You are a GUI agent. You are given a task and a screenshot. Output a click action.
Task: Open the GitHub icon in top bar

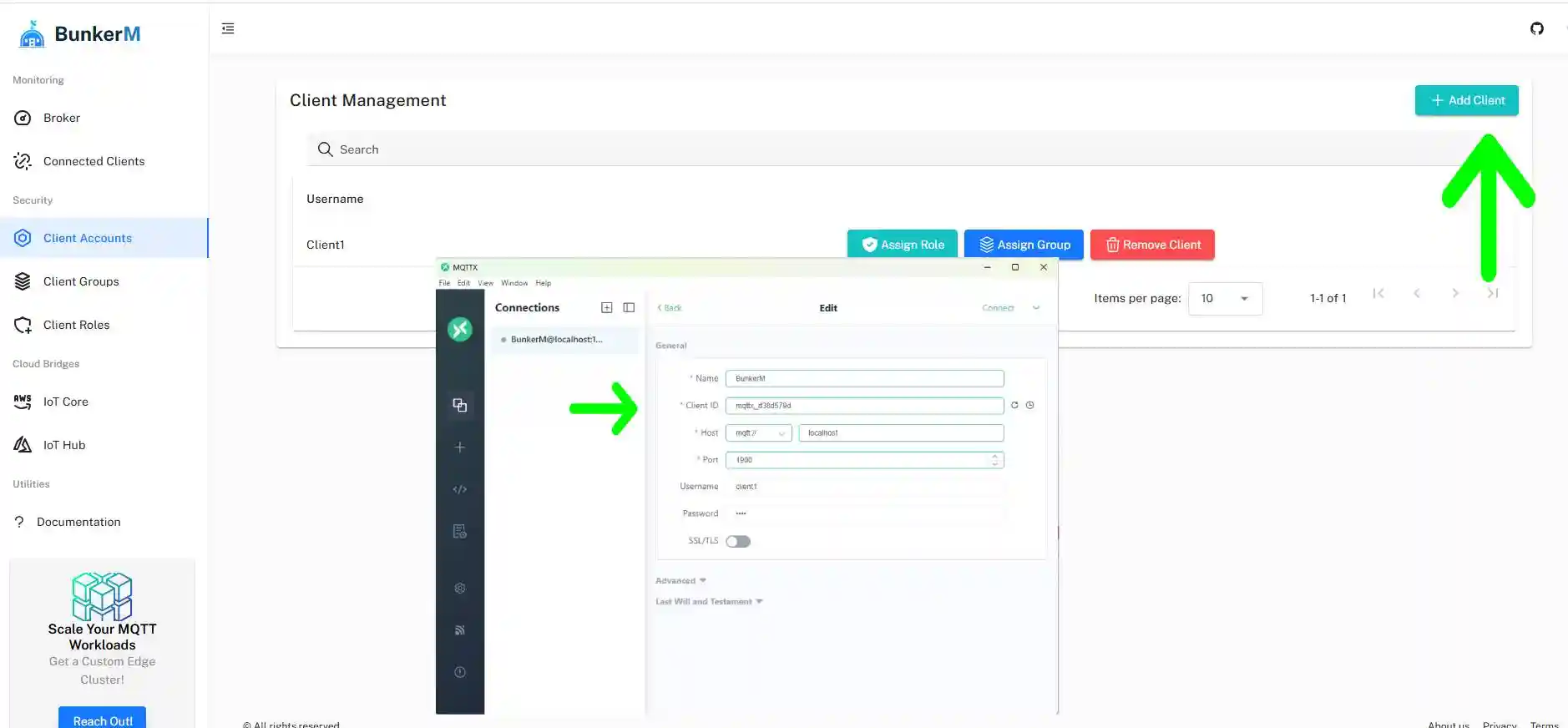[1537, 28]
